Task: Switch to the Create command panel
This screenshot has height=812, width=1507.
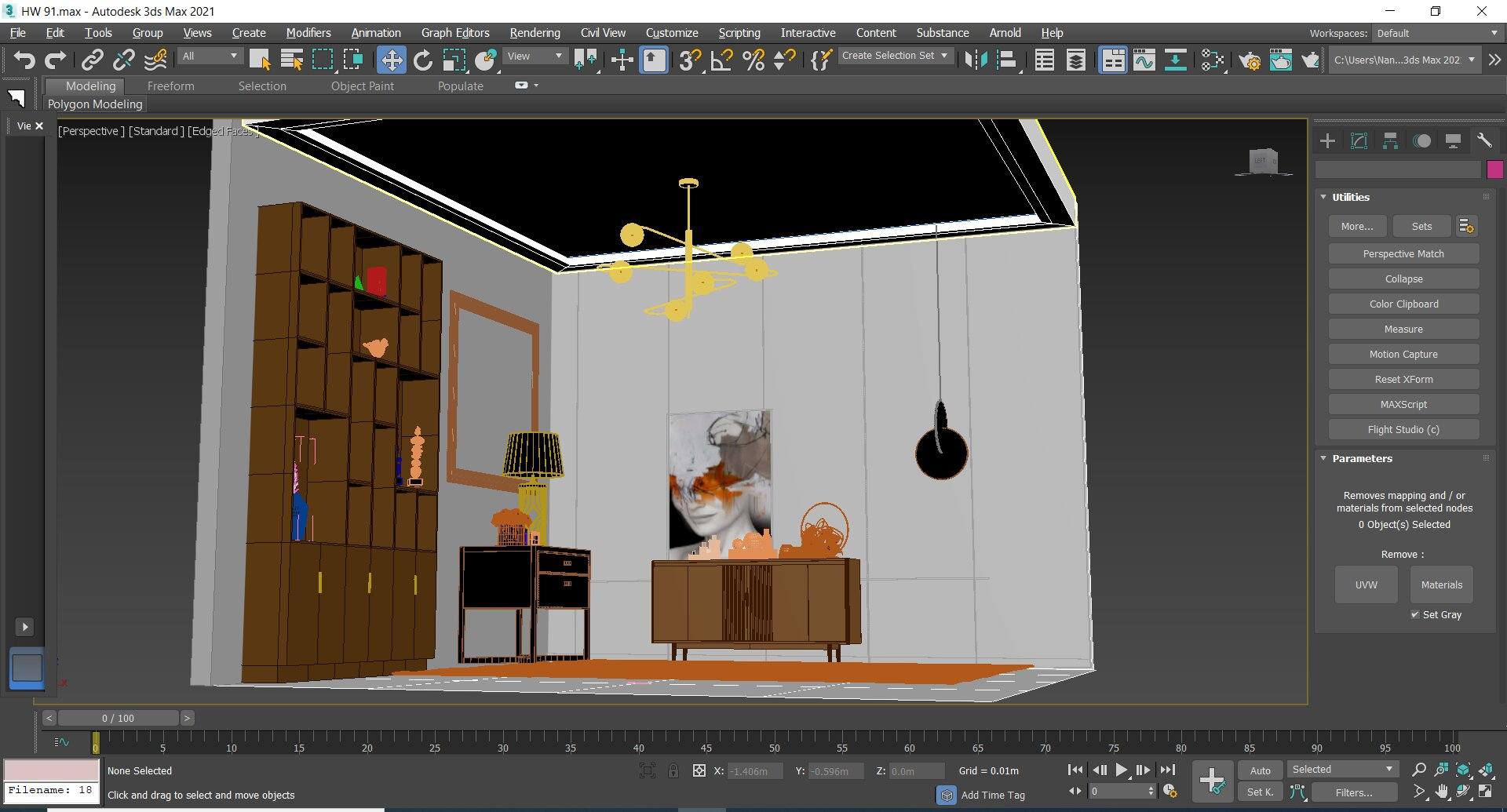Action: [x=1327, y=140]
